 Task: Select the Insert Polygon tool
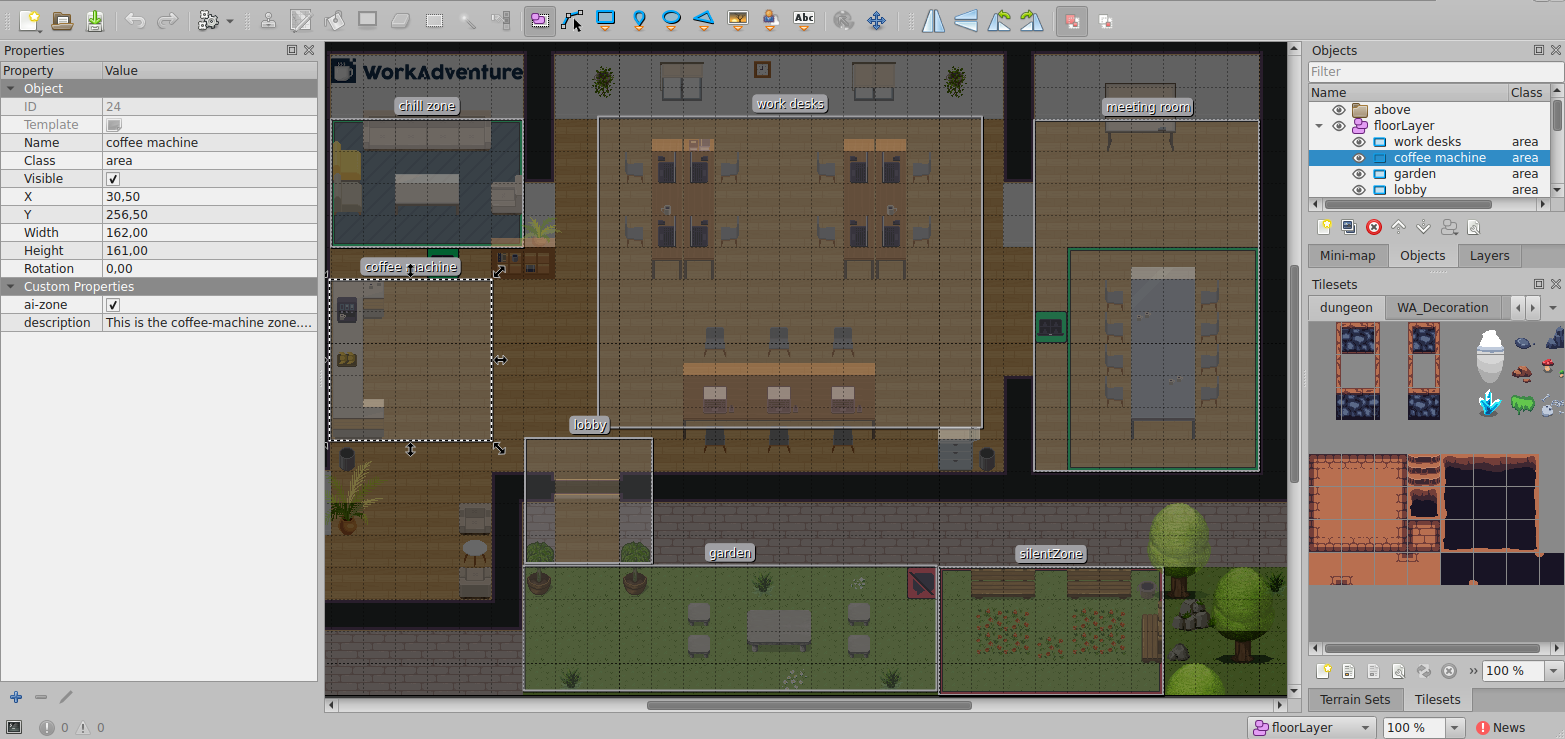705,19
